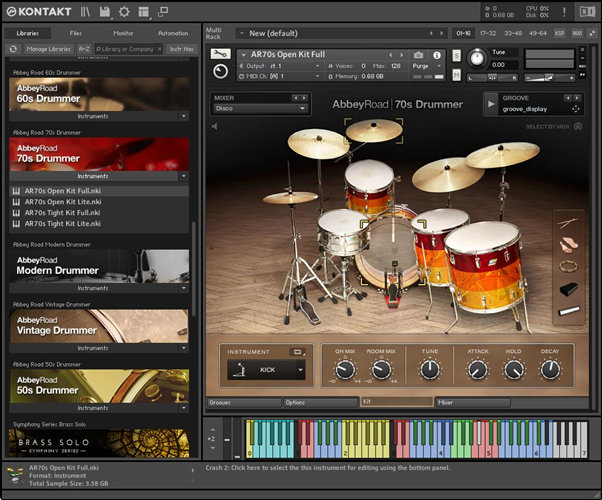
Task: Expand the Mixer preset Disco dropdown
Action: coord(258,108)
